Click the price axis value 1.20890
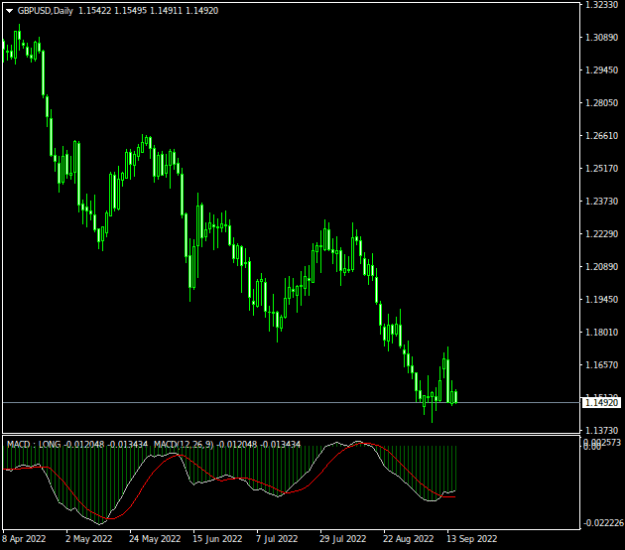 [601, 266]
